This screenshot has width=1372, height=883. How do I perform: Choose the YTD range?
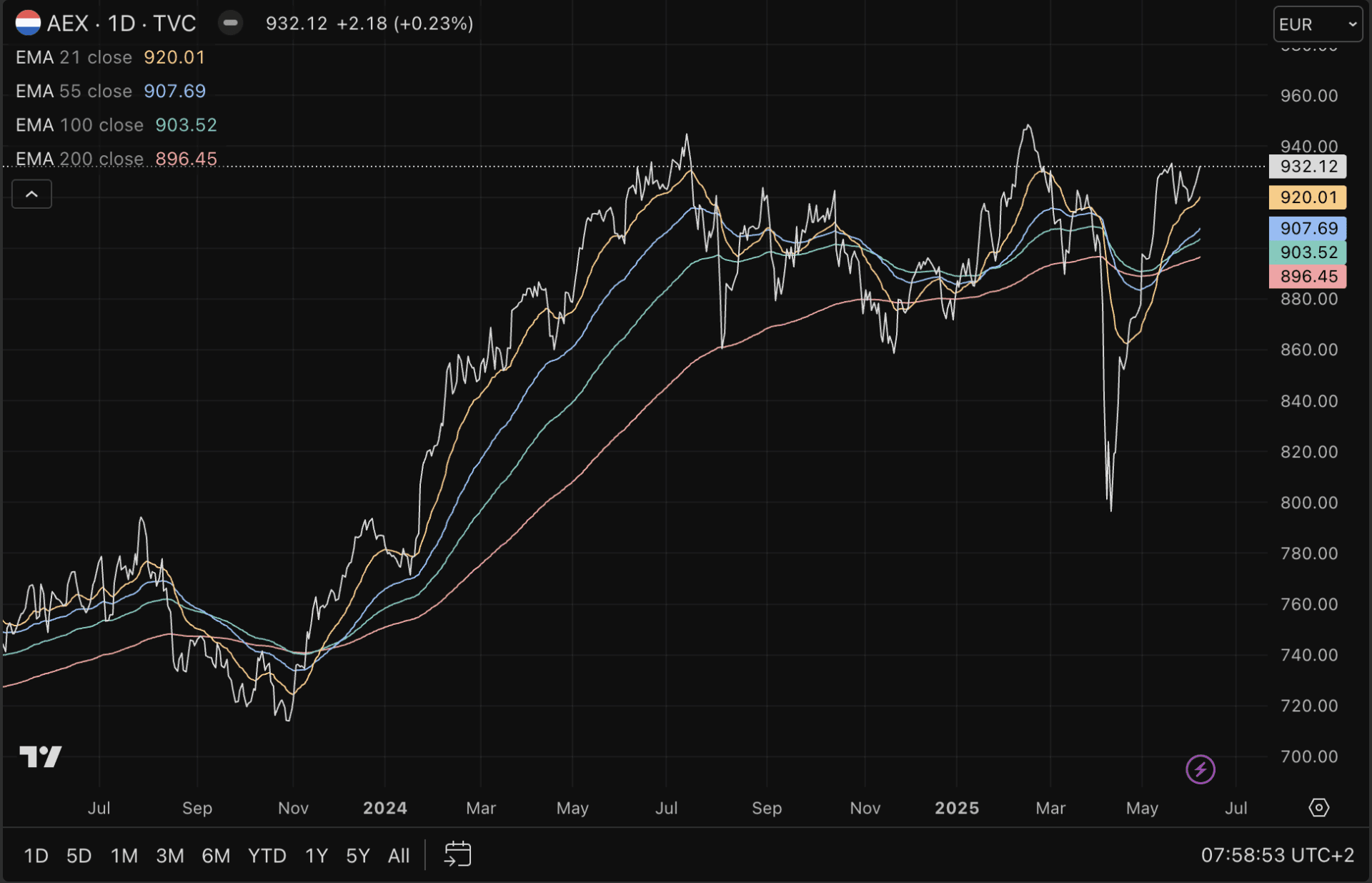point(267,856)
